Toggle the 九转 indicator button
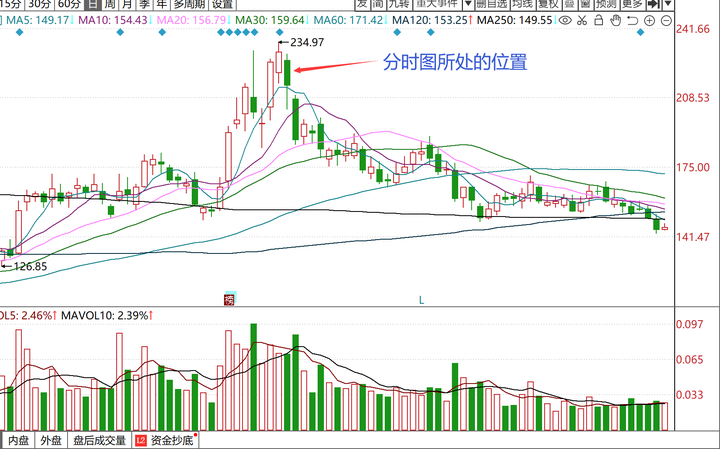Screen dimensions: 720x449 (399, 4)
